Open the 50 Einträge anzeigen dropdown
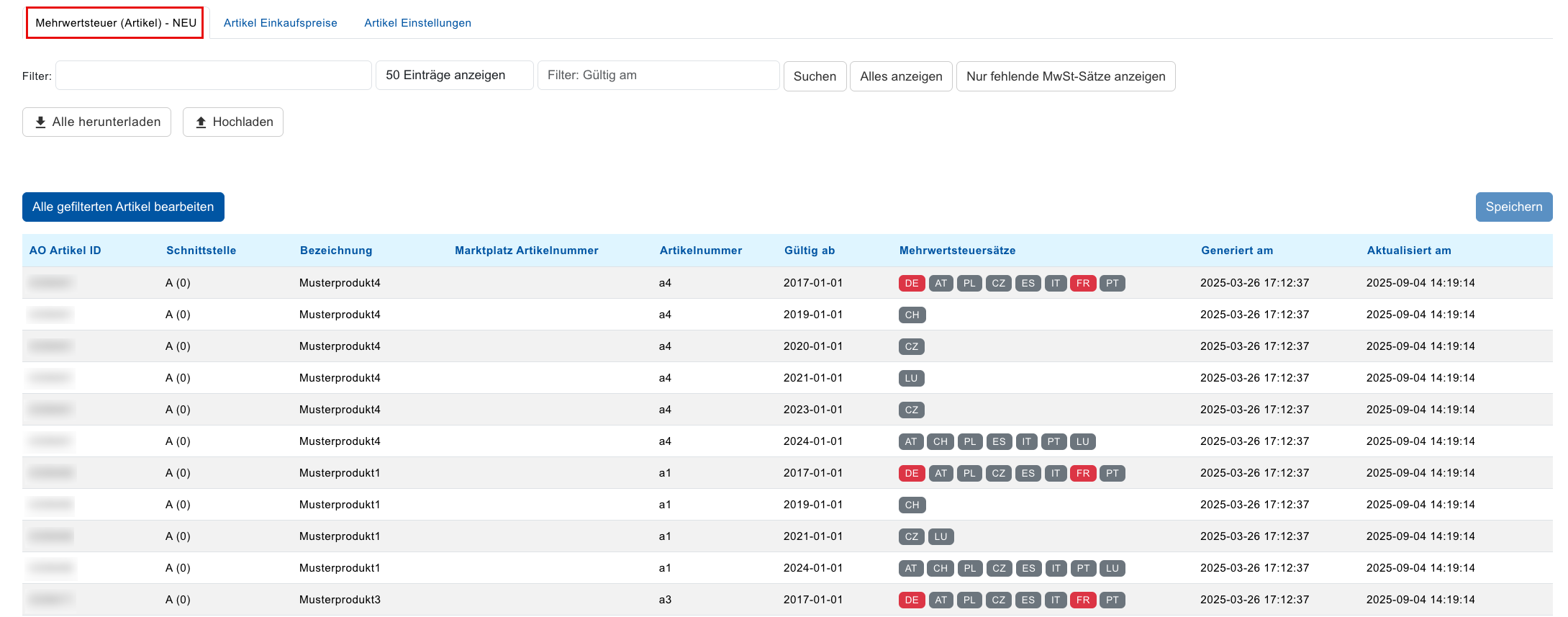 click(x=454, y=76)
